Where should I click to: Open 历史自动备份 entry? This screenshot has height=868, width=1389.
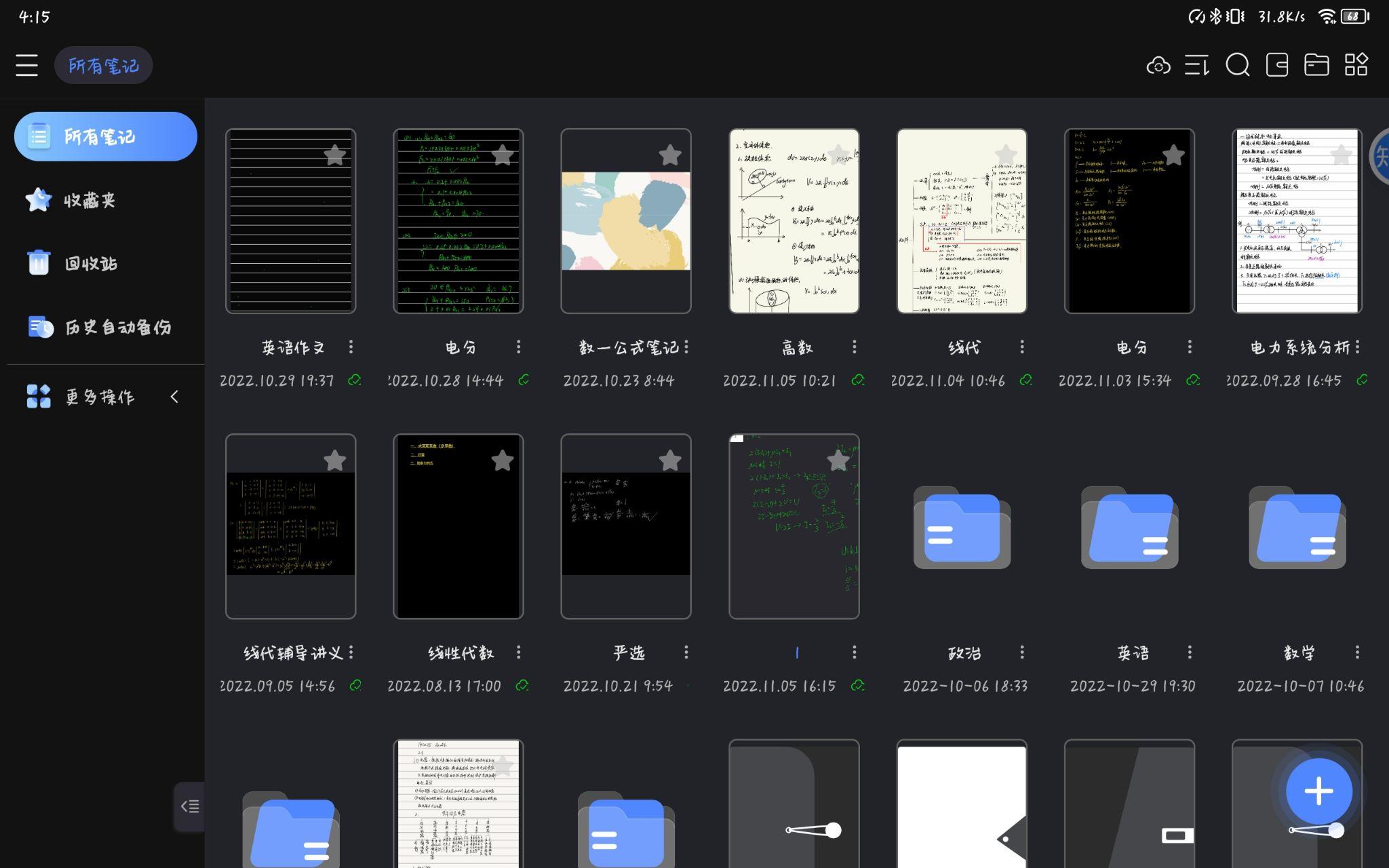pos(117,328)
